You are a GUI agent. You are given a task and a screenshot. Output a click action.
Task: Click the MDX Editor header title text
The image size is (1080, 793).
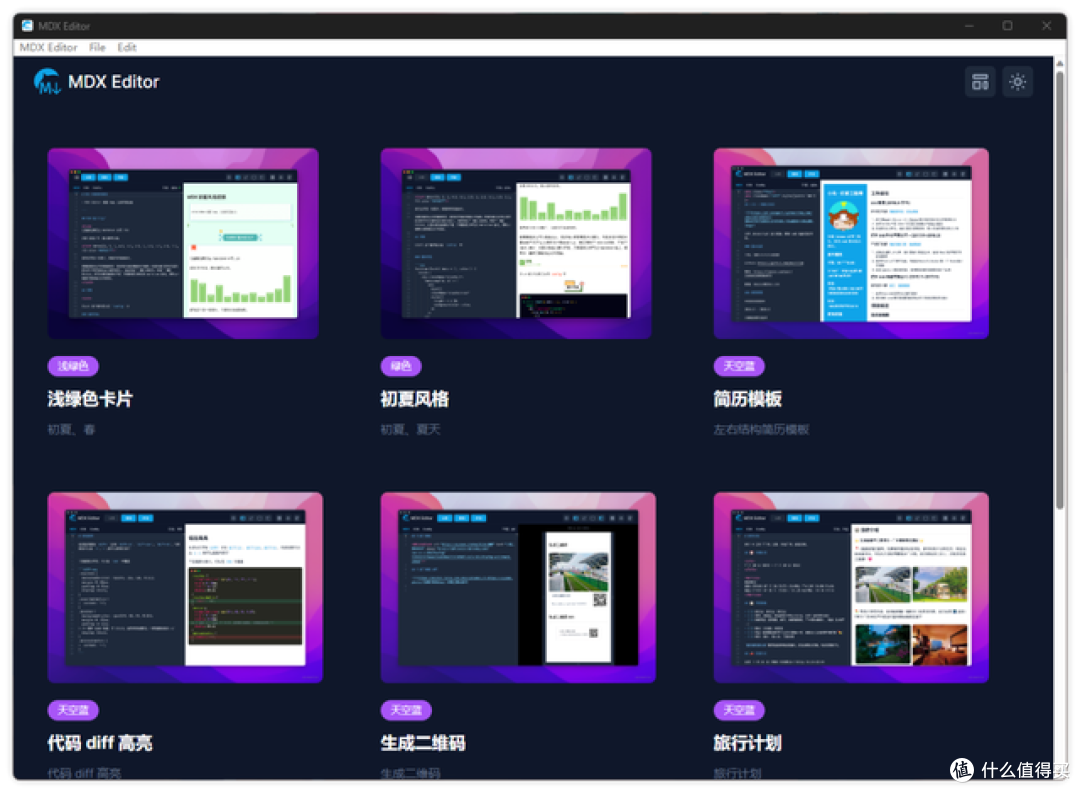(x=114, y=82)
